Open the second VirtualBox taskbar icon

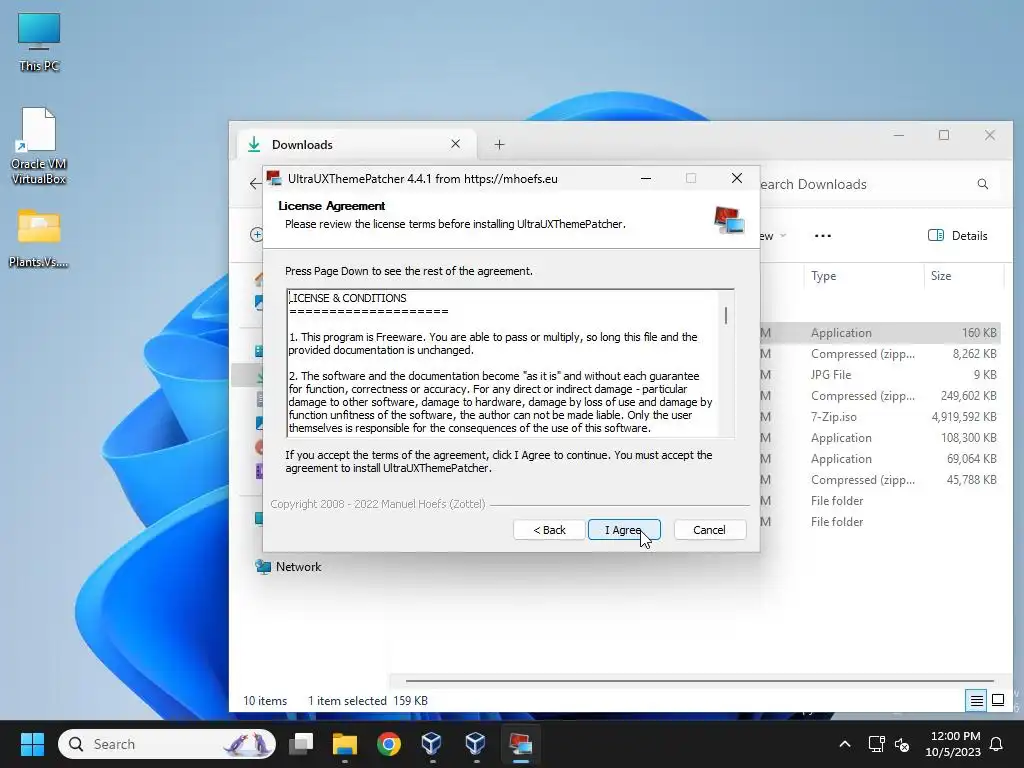pos(475,744)
